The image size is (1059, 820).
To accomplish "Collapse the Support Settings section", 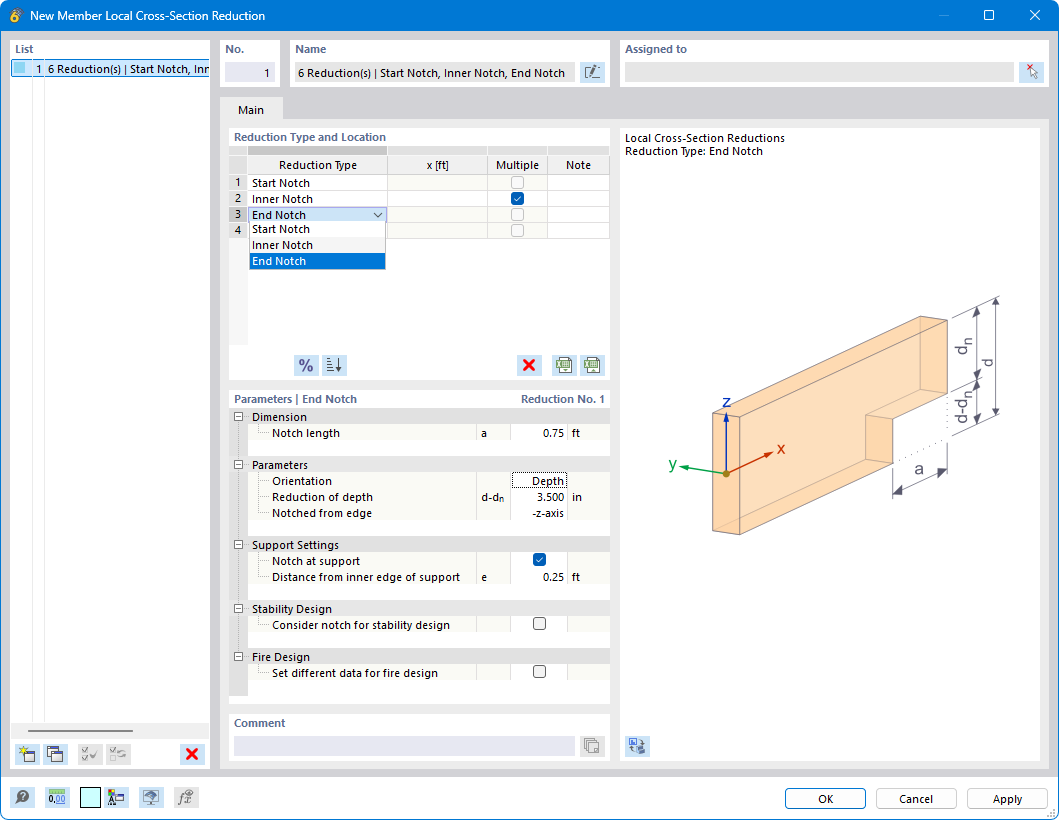I will point(238,544).
